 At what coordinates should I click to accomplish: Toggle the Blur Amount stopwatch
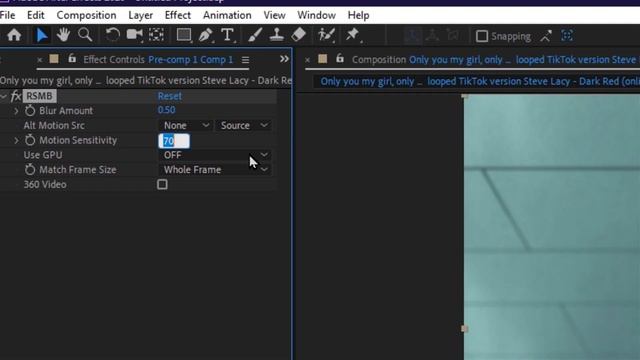[x=30, y=111]
